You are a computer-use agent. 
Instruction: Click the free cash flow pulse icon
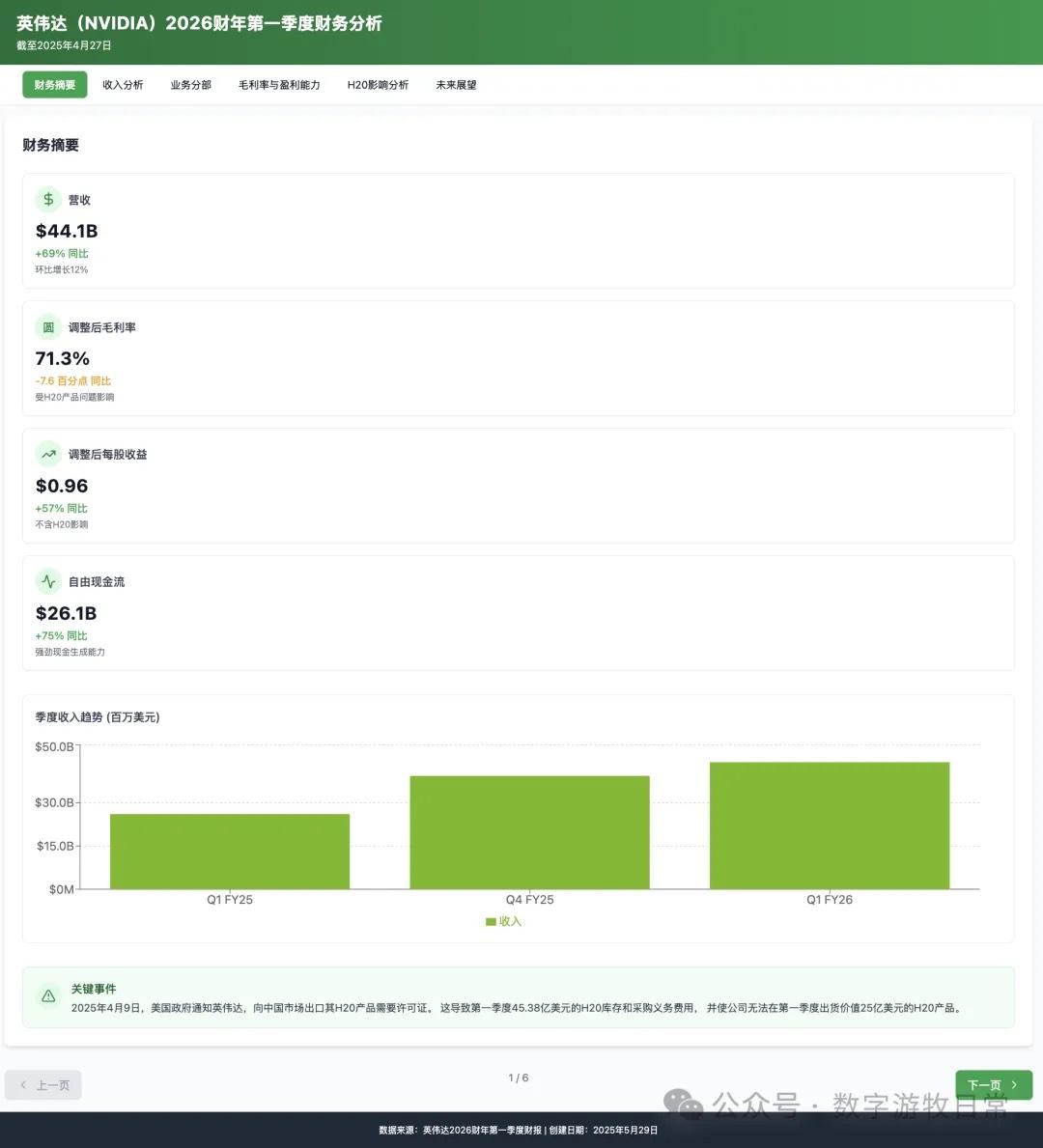[x=48, y=582]
